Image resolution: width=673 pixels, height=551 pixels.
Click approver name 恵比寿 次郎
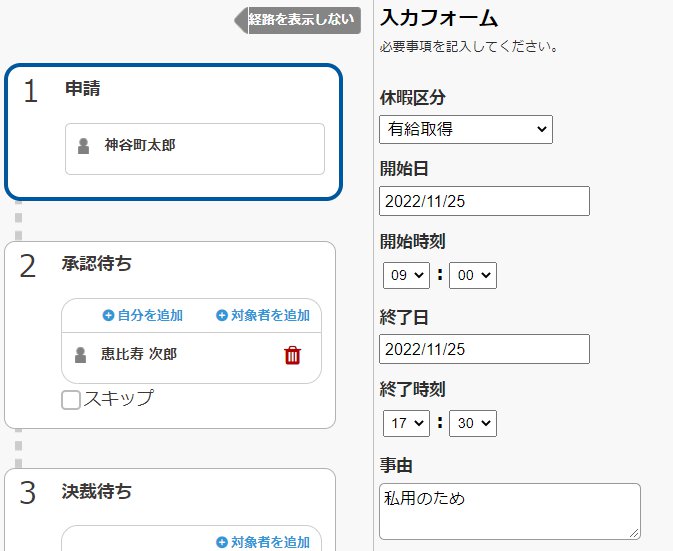(x=139, y=354)
